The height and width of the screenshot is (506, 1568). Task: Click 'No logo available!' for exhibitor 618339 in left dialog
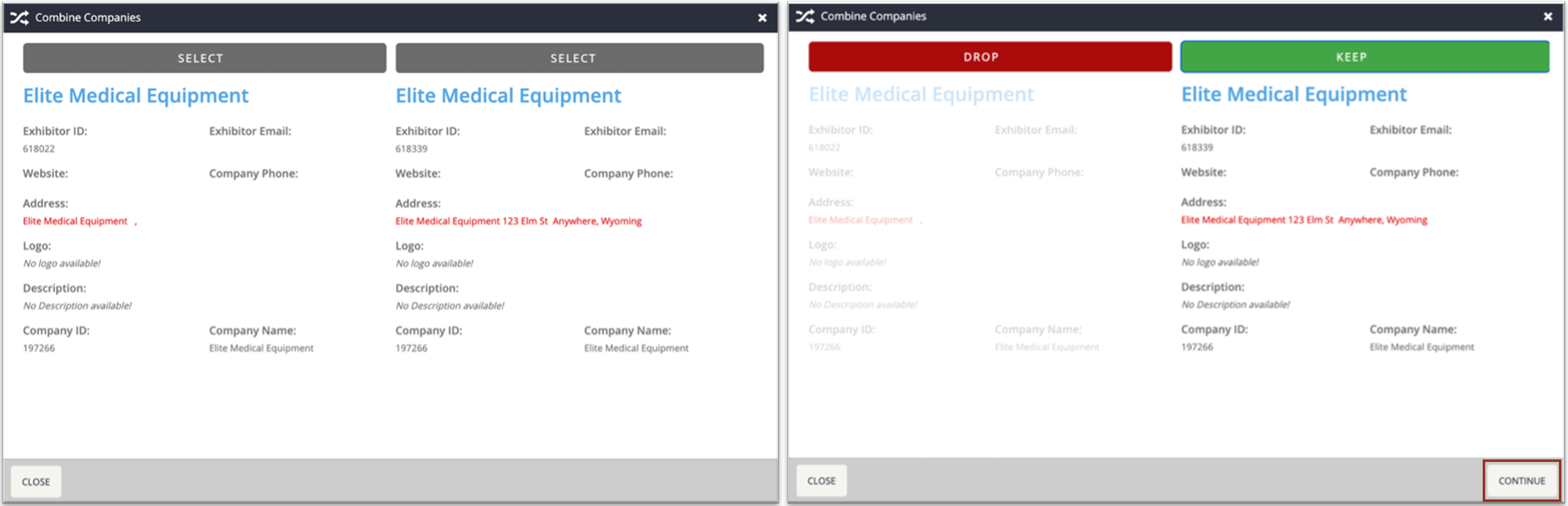click(434, 263)
